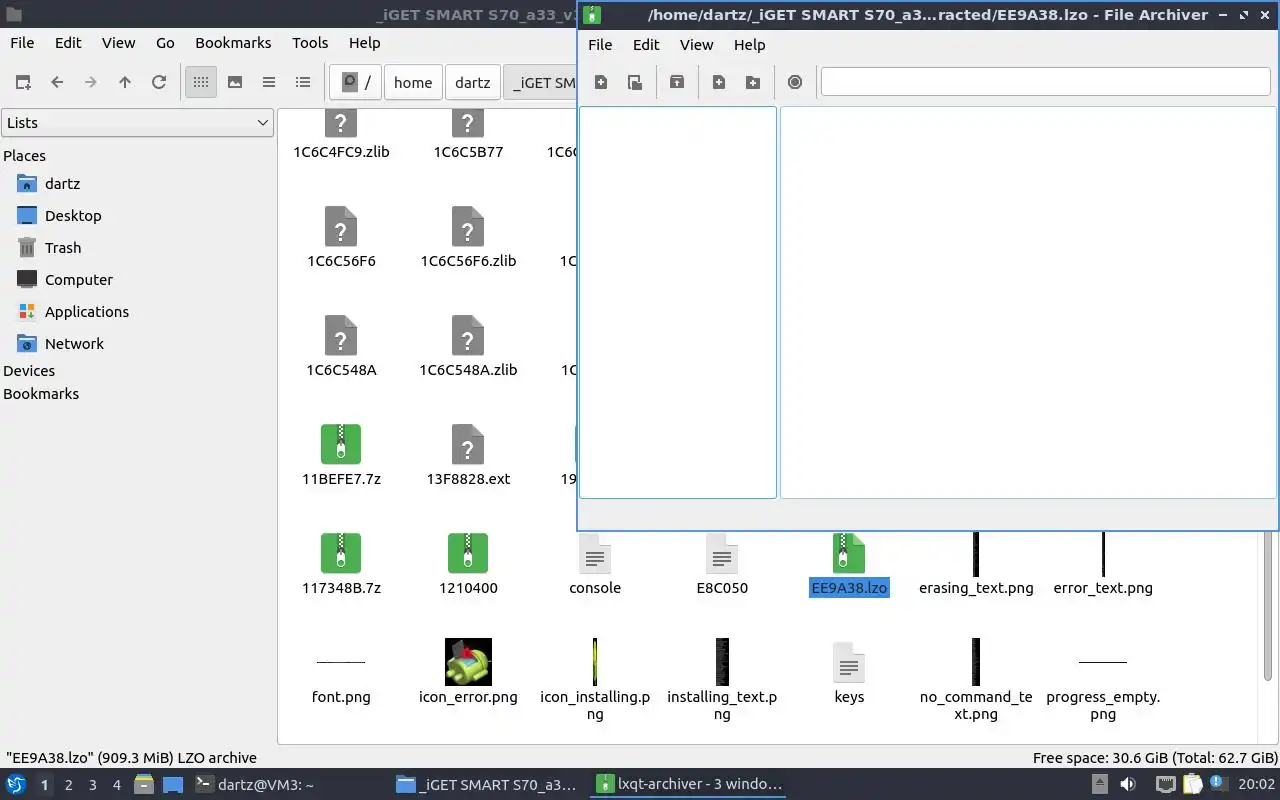Switch to icon view mode
Screen dimensions: 1280x800
click(201, 82)
